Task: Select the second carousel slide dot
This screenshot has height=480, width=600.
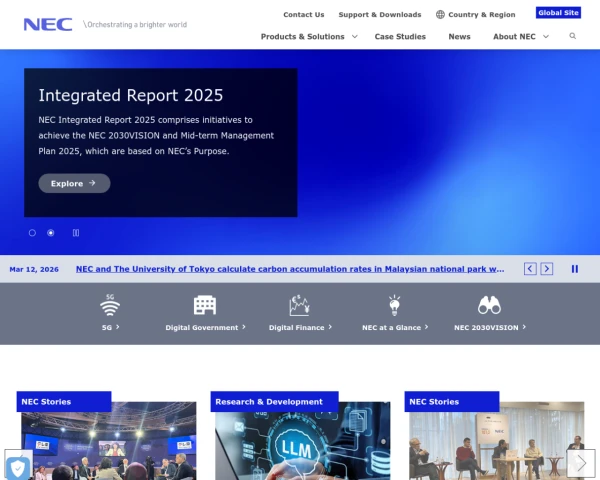Action: [x=51, y=233]
